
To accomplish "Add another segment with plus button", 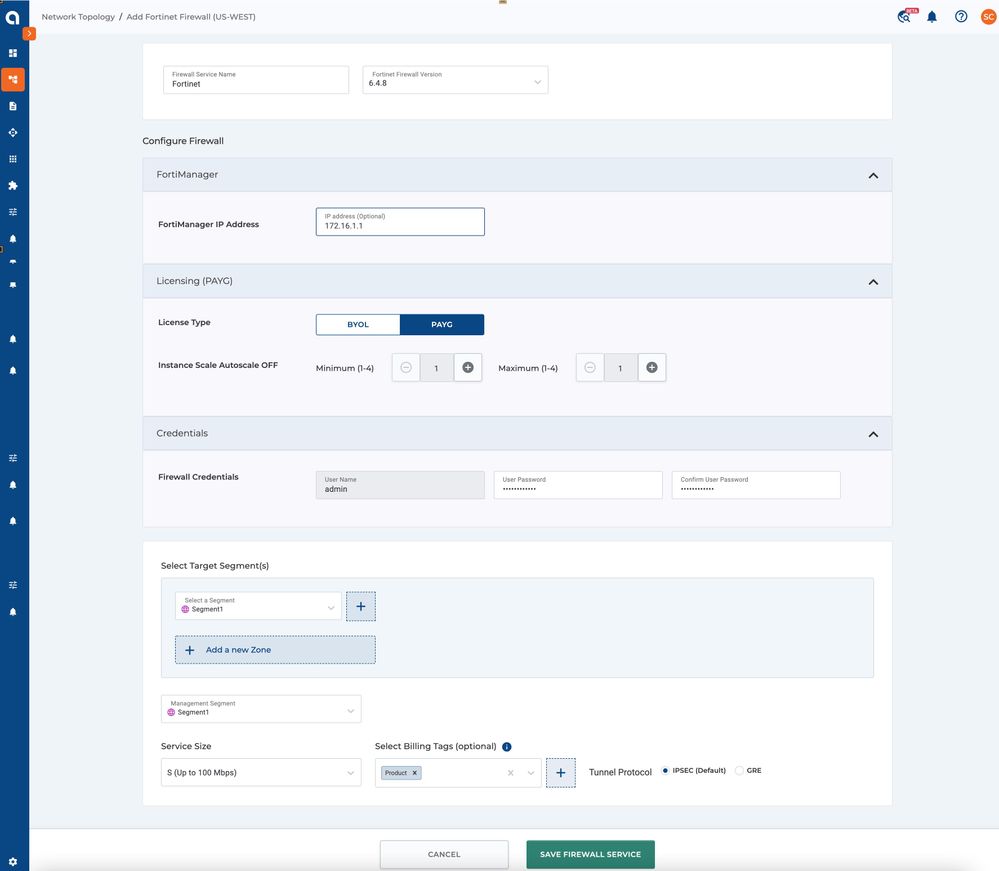I will [361, 606].
